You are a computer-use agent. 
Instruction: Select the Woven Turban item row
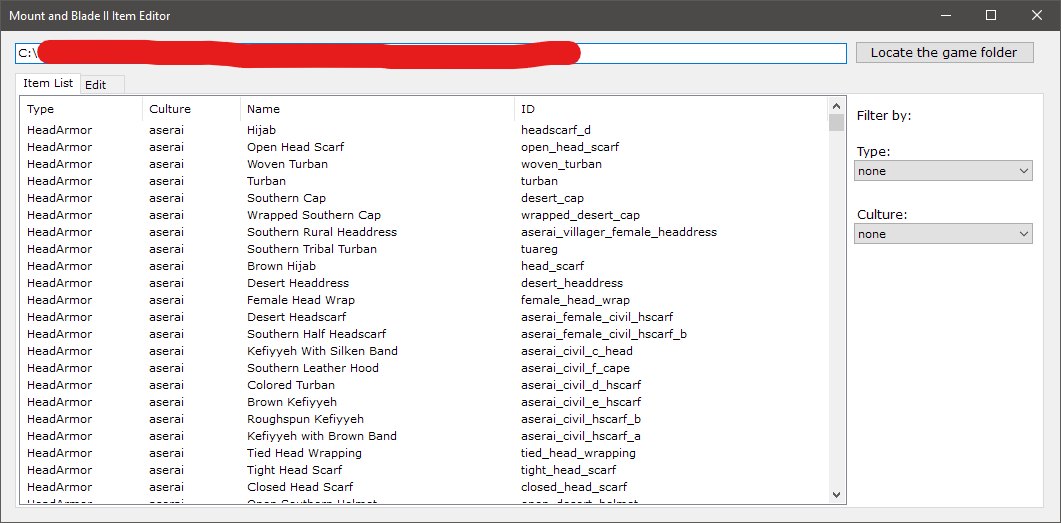287,164
